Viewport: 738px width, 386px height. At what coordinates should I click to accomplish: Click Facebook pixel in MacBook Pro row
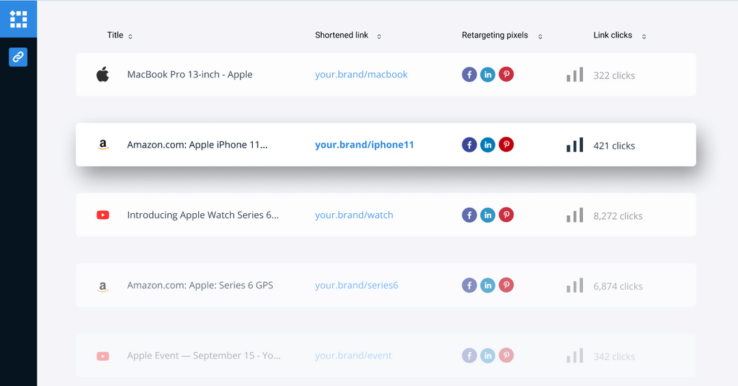pyautogui.click(x=469, y=74)
